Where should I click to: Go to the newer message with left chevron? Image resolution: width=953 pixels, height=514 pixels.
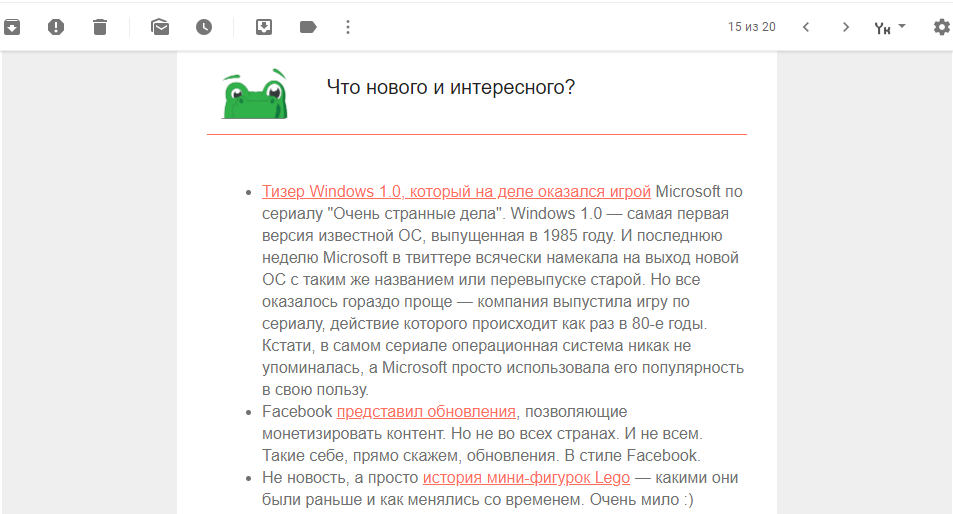(x=806, y=27)
